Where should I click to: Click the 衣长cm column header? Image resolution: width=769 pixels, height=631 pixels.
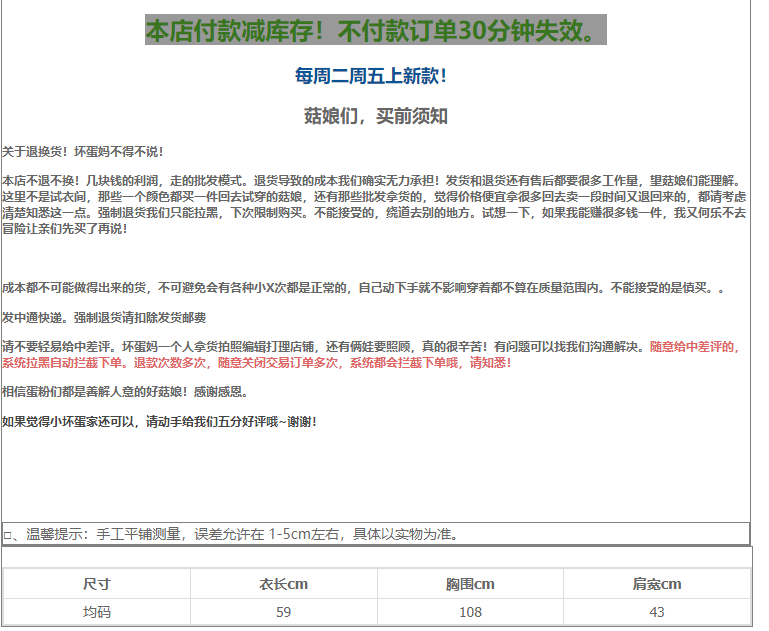(x=283, y=584)
